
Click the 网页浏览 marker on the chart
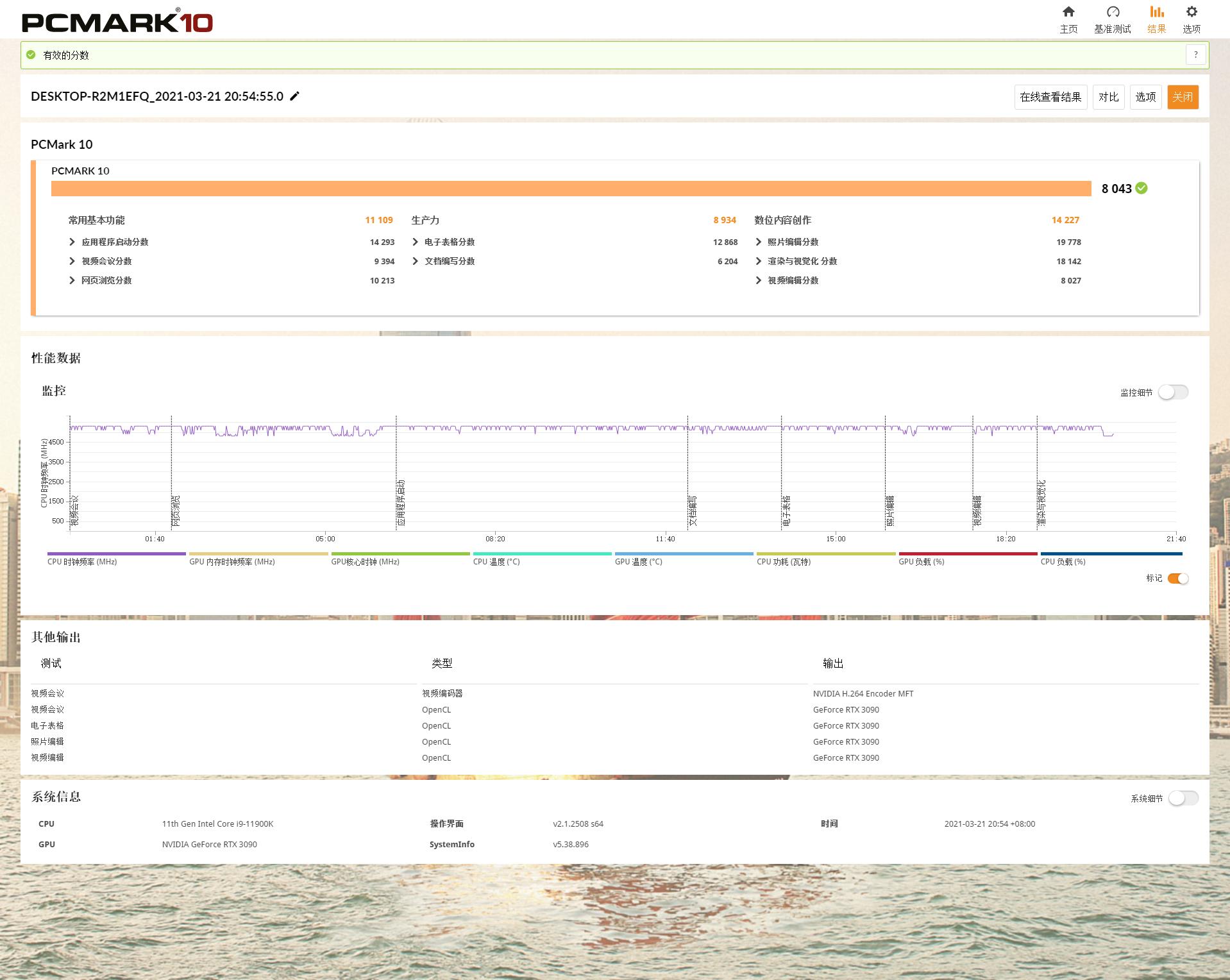point(176,511)
